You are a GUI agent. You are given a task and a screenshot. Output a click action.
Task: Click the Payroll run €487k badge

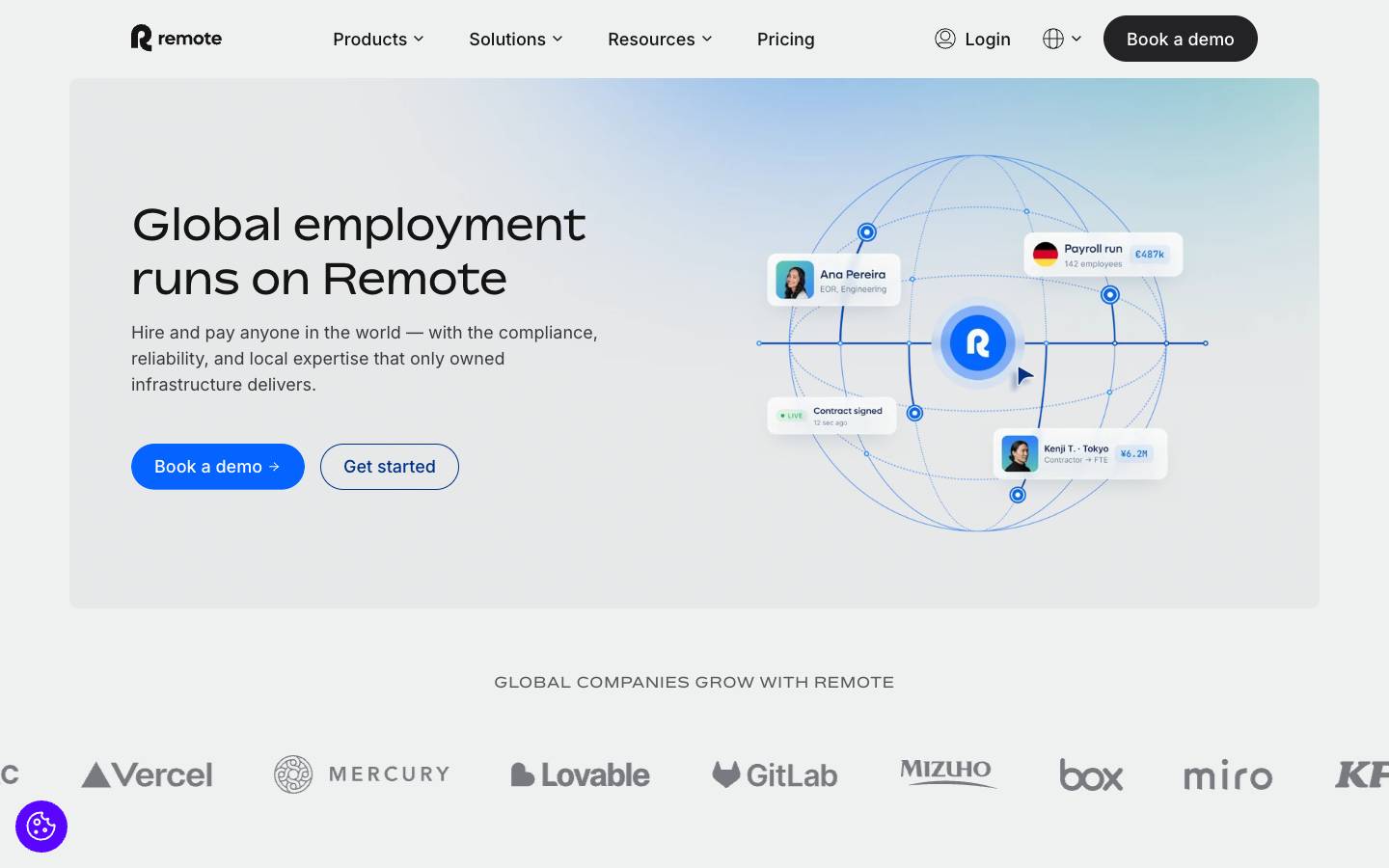1149,255
